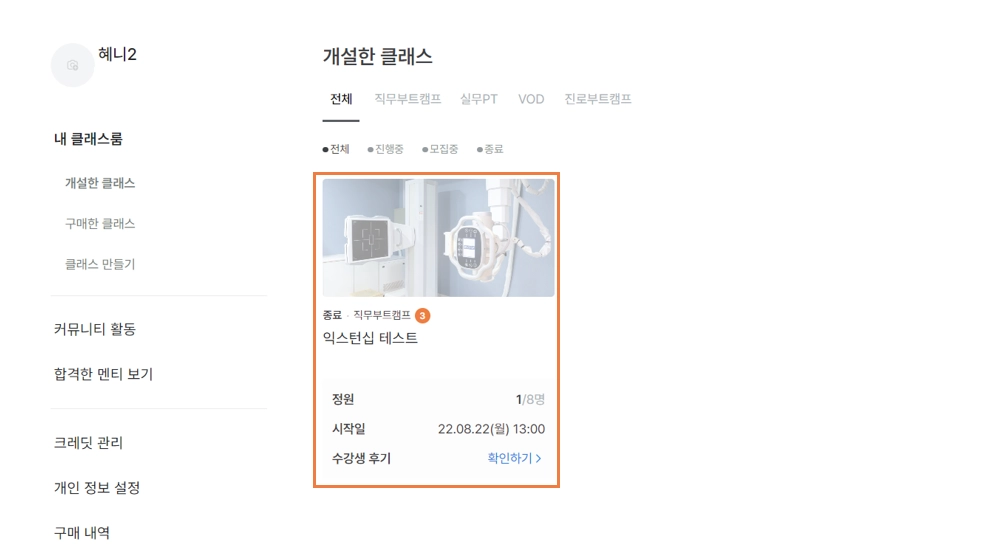Open 개인 정보 설정 in the sidebar

coord(97,488)
